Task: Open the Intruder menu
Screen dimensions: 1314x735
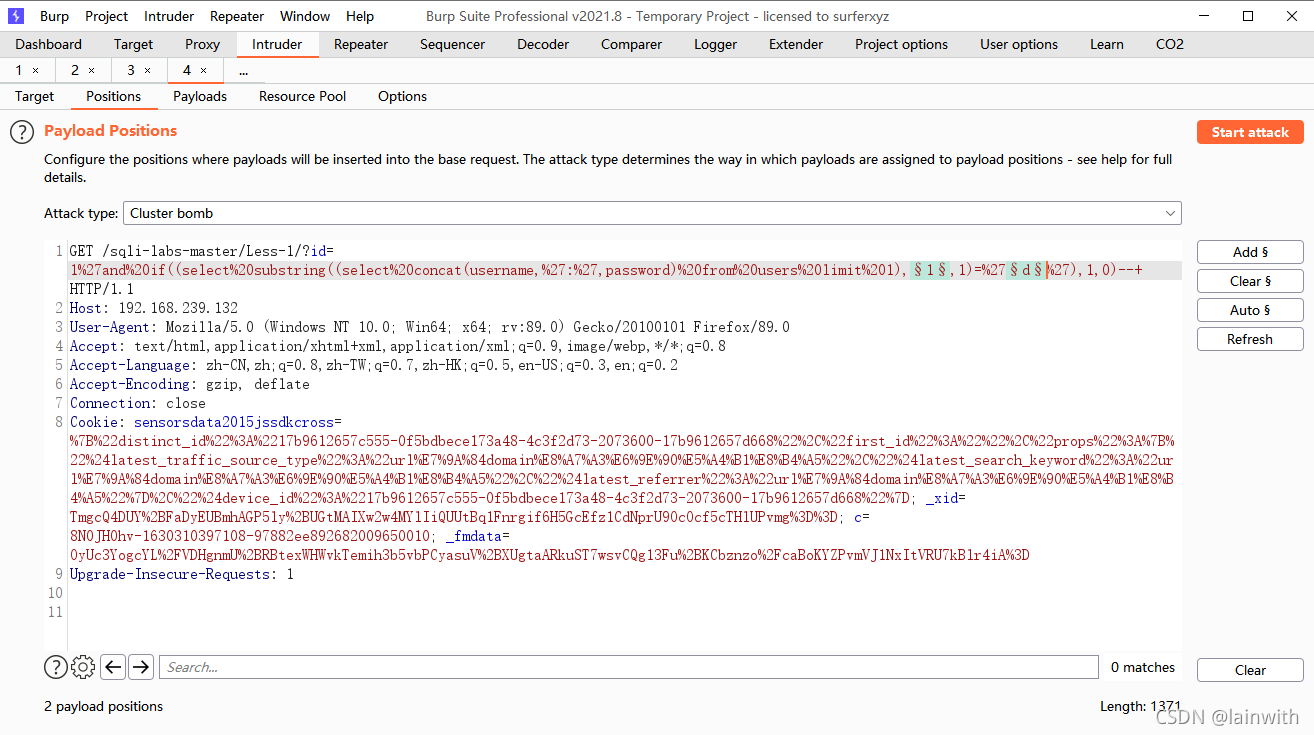Action: click(x=169, y=16)
